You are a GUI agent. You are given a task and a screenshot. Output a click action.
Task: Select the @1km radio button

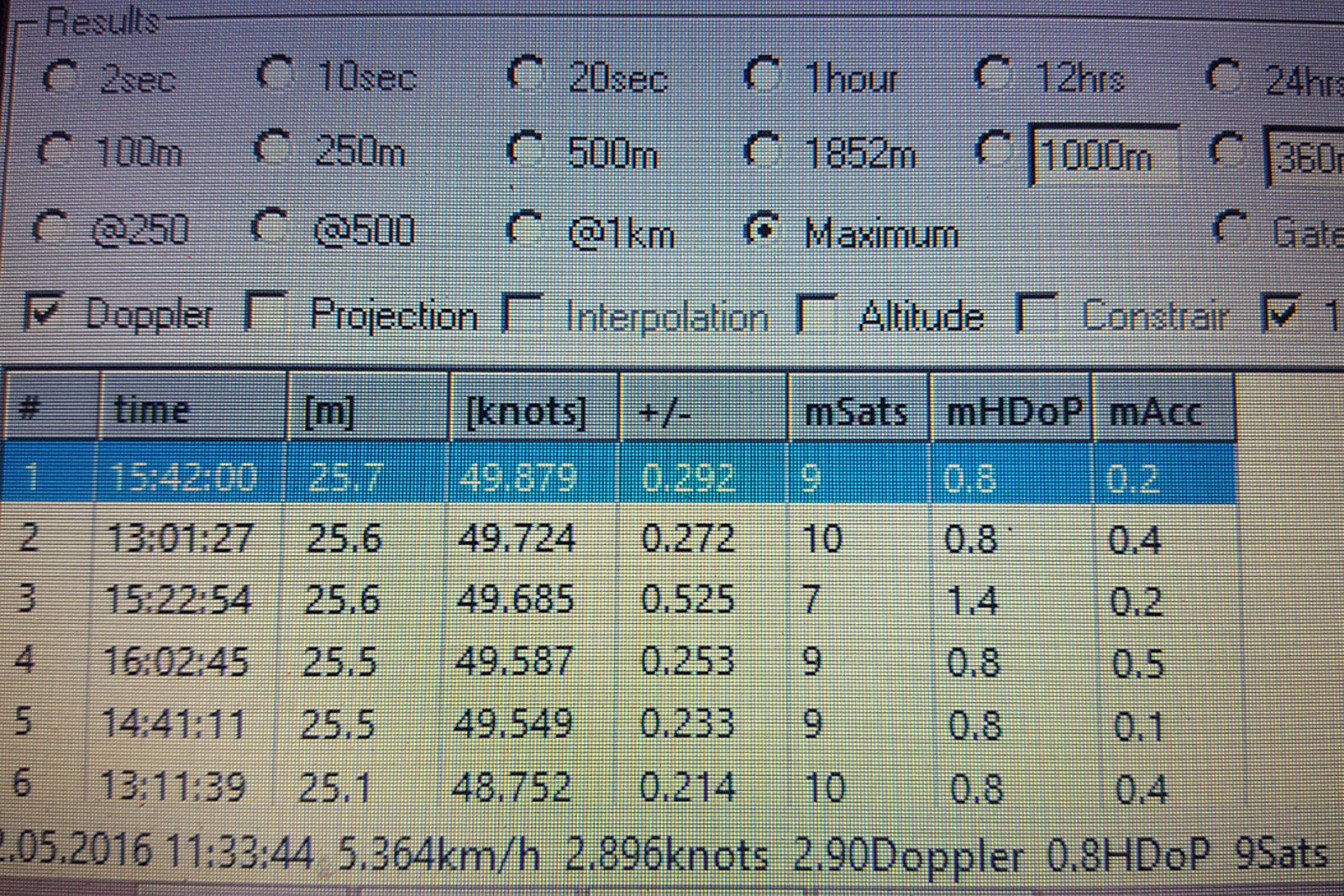[x=527, y=230]
